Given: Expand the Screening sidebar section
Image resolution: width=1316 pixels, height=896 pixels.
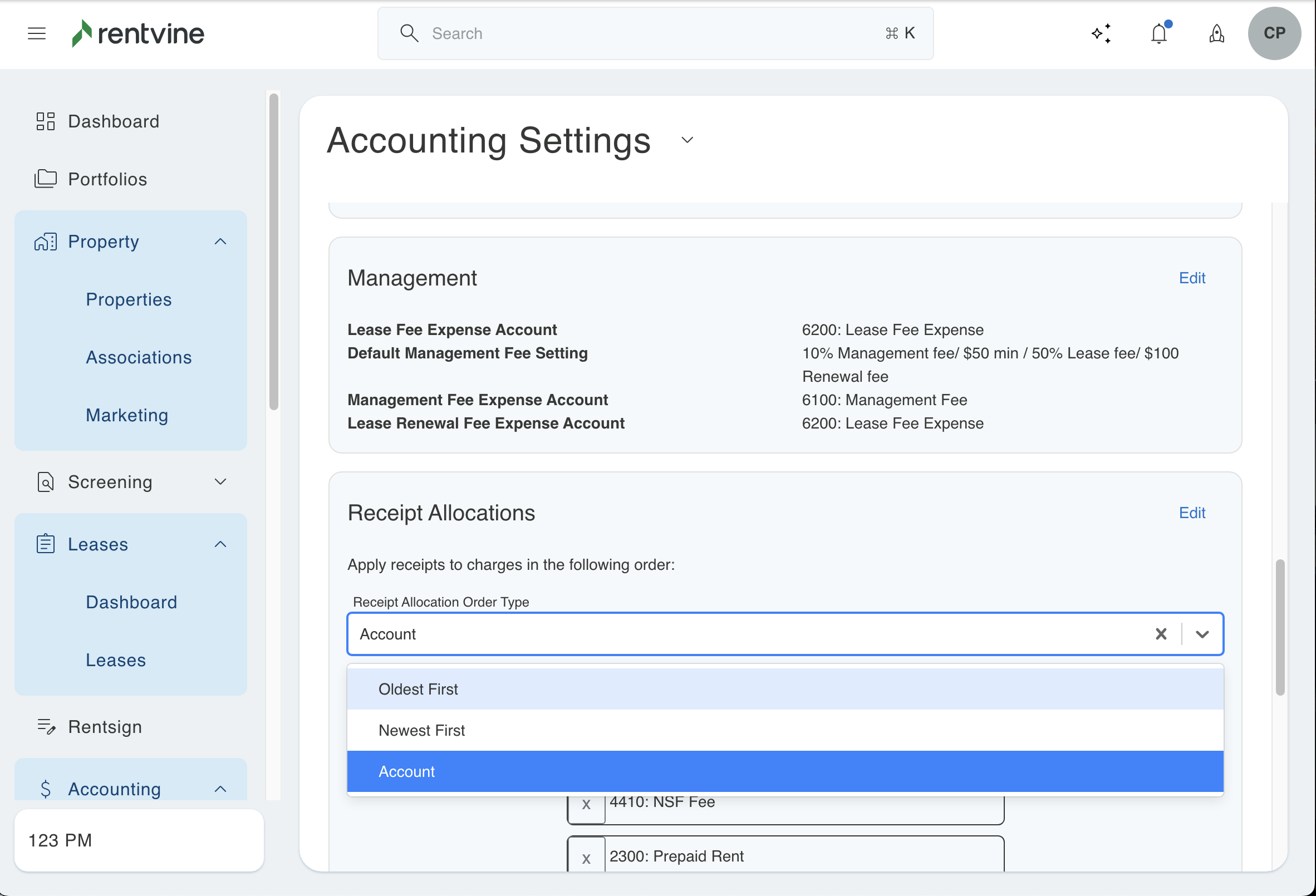Looking at the screenshot, I should pyautogui.click(x=220, y=482).
